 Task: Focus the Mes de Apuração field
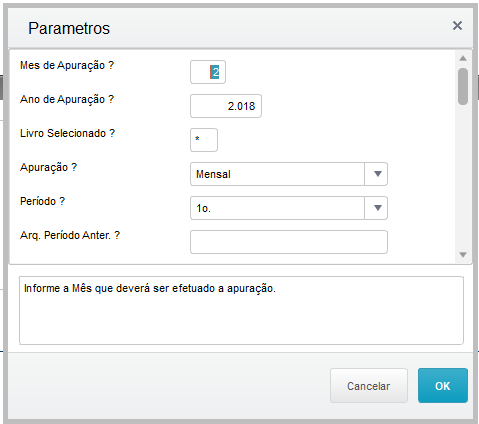coord(208,72)
